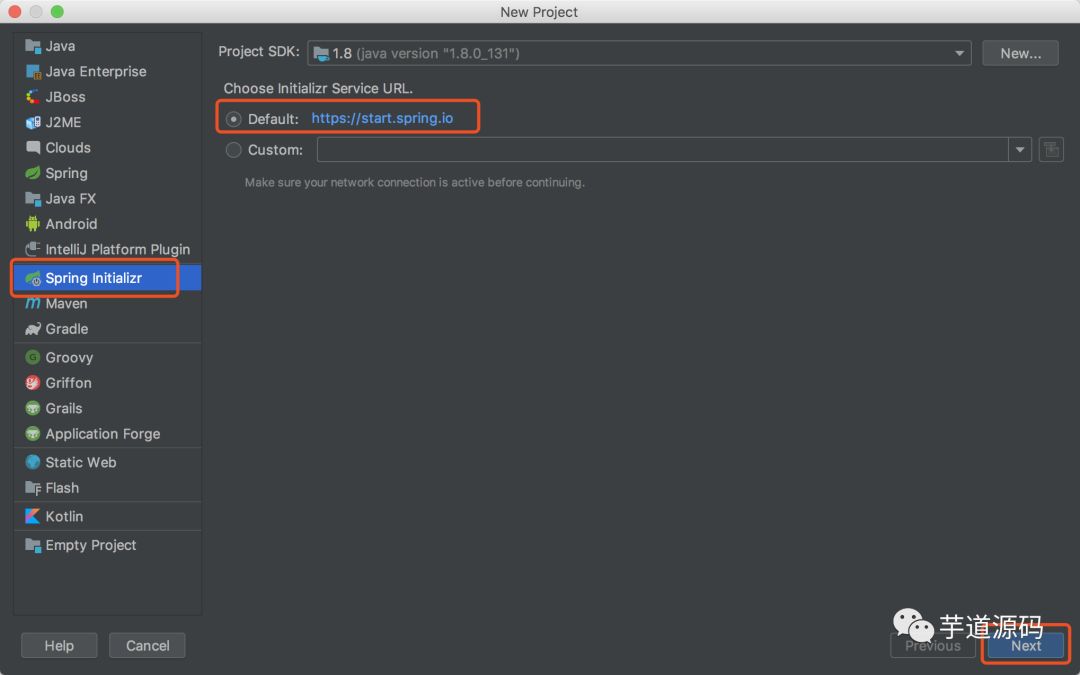Click inside the Custom URL input field
The image size is (1080, 675).
tap(660, 149)
